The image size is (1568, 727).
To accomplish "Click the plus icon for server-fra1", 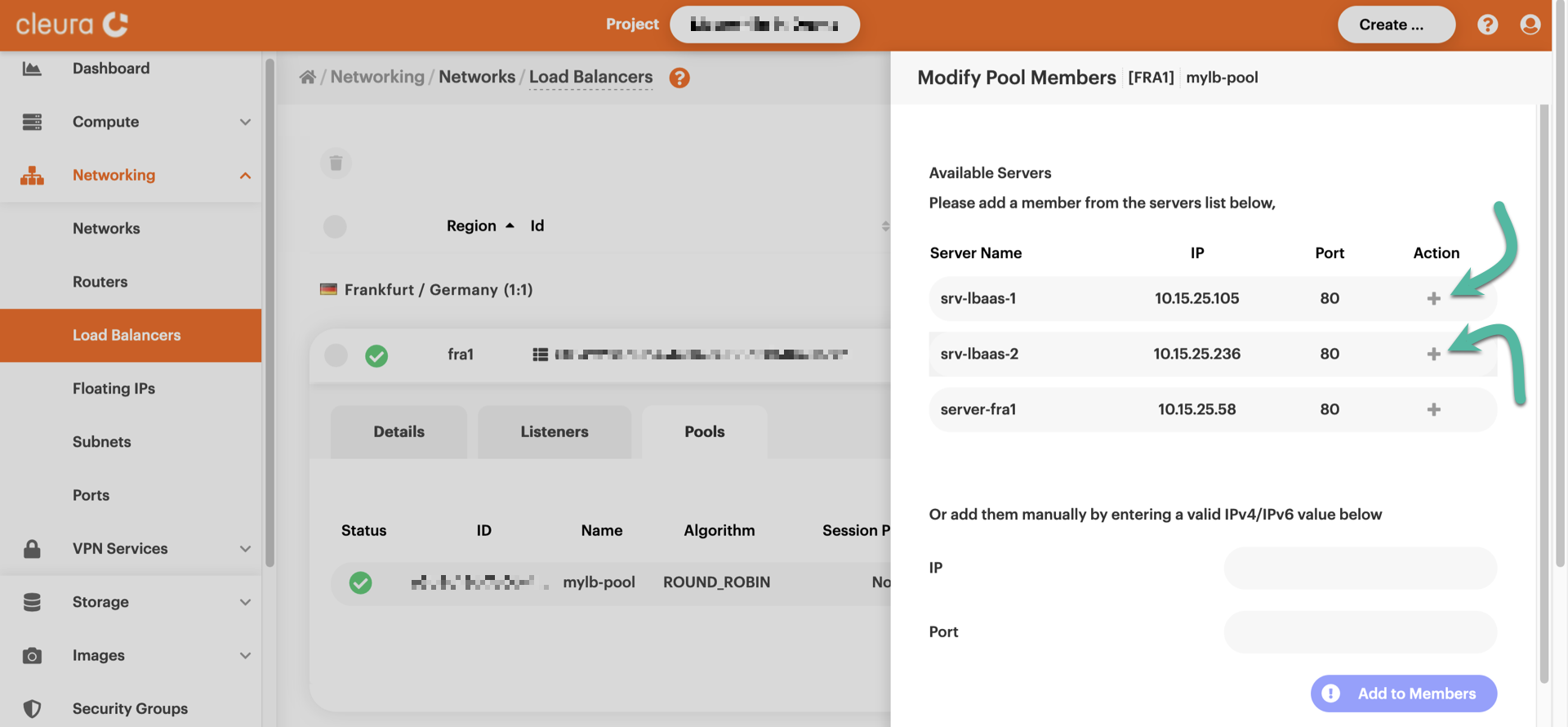I will click(1433, 410).
